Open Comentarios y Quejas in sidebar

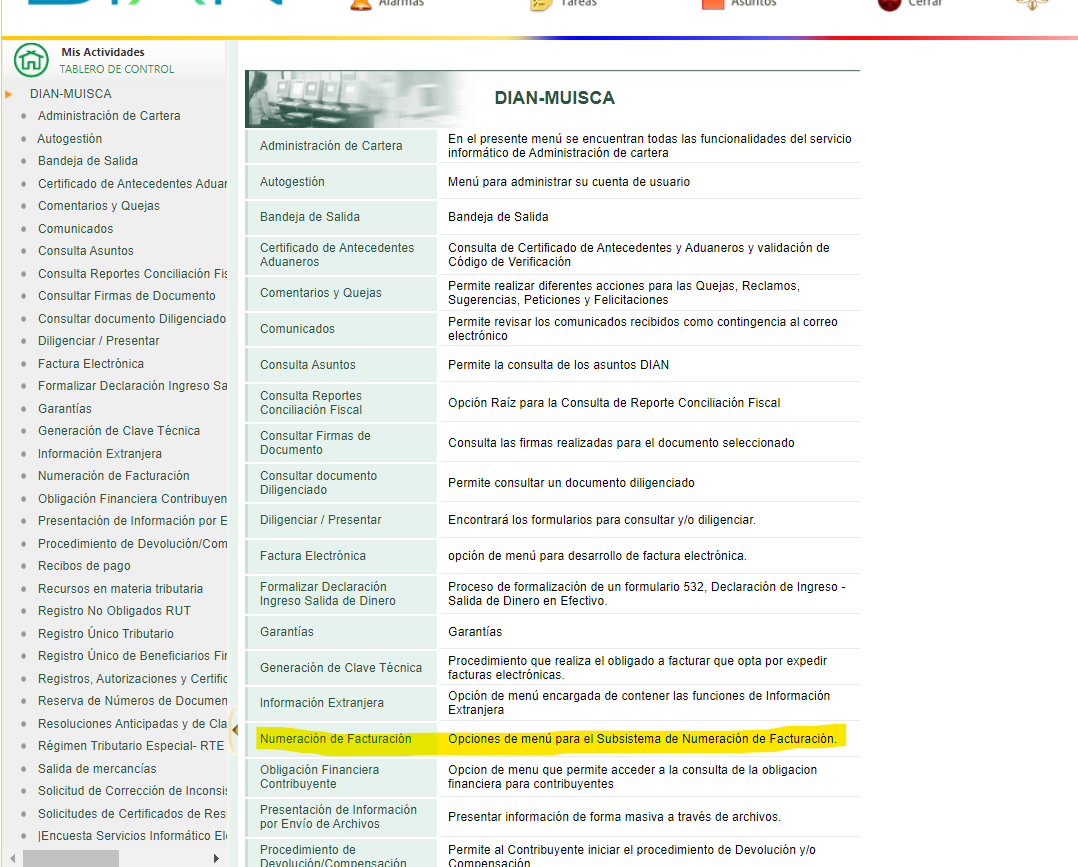(x=98, y=206)
